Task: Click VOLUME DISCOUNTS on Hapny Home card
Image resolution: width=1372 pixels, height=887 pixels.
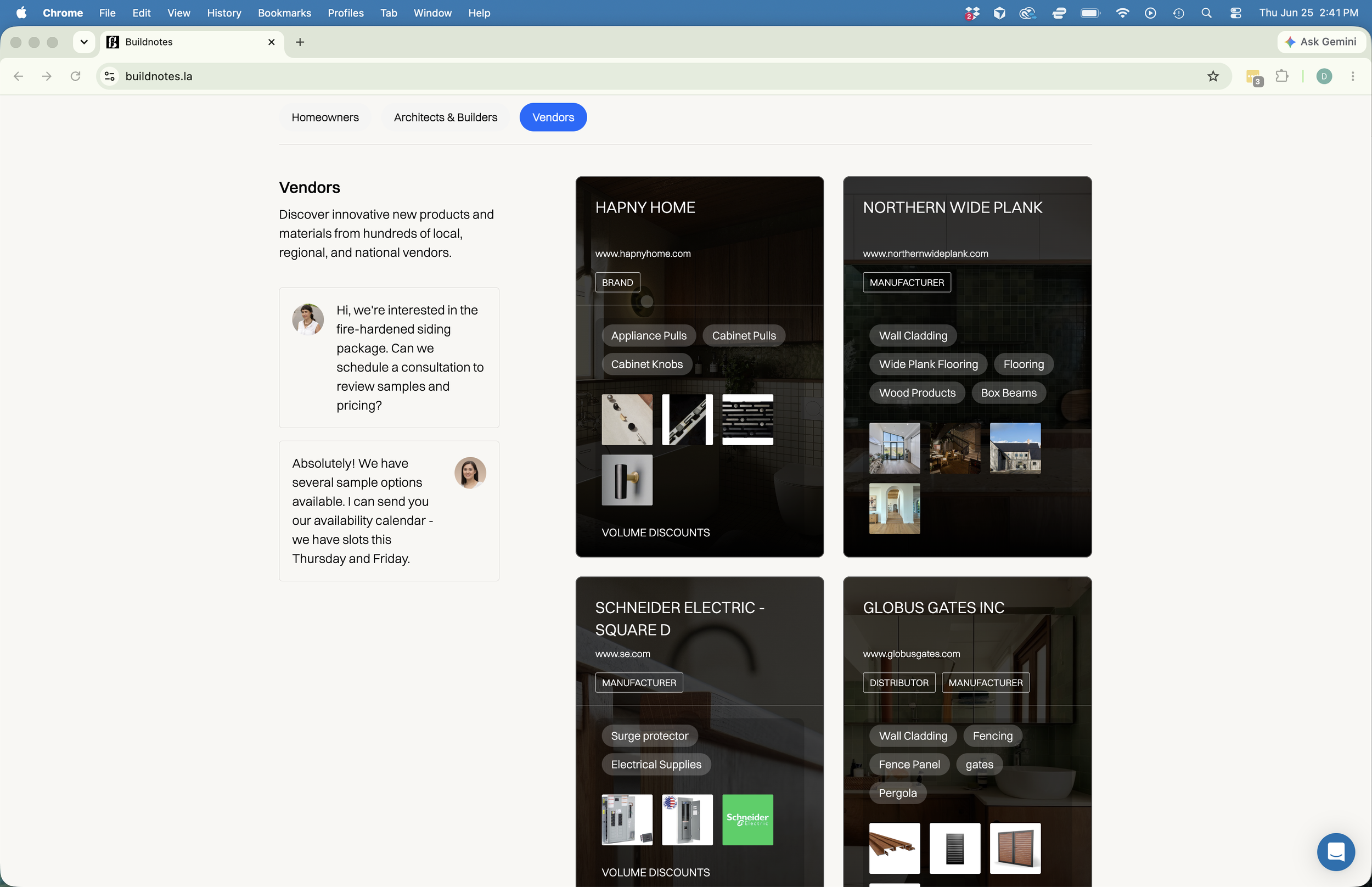Action: 655,533
